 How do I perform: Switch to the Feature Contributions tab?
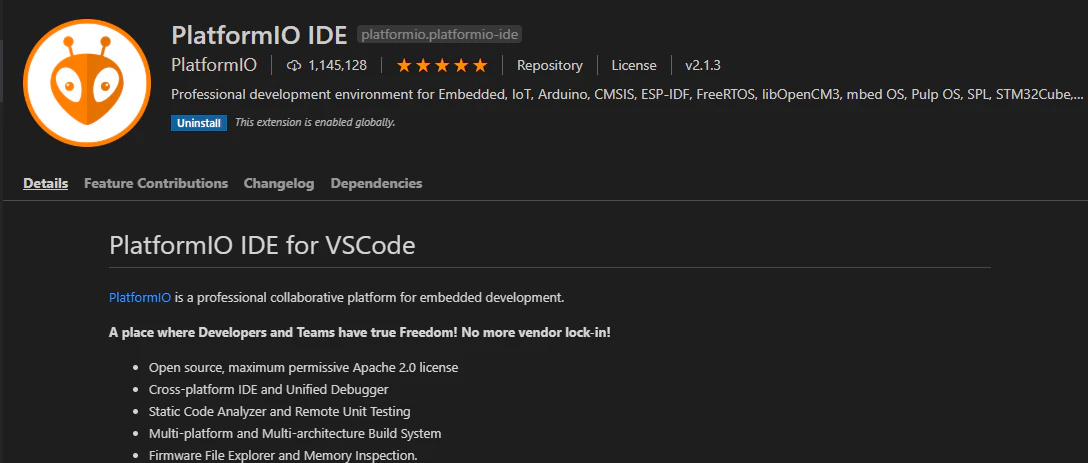tap(156, 183)
